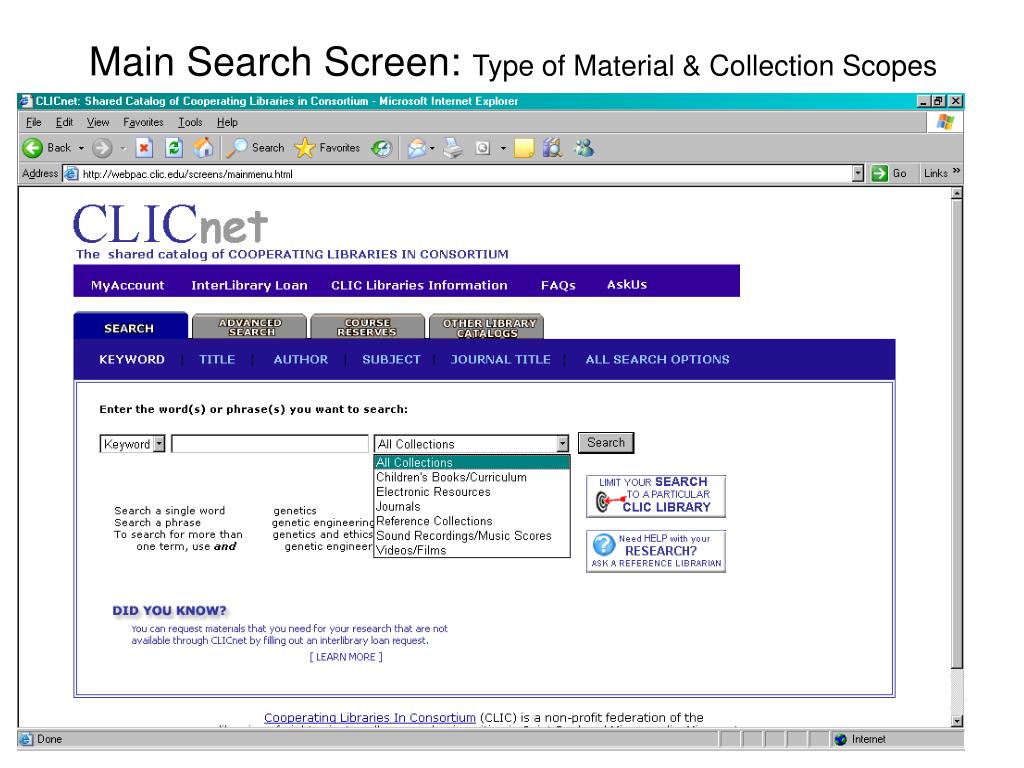The width and height of the screenshot is (1024, 768).
Task: Open the View menu
Action: click(x=98, y=122)
